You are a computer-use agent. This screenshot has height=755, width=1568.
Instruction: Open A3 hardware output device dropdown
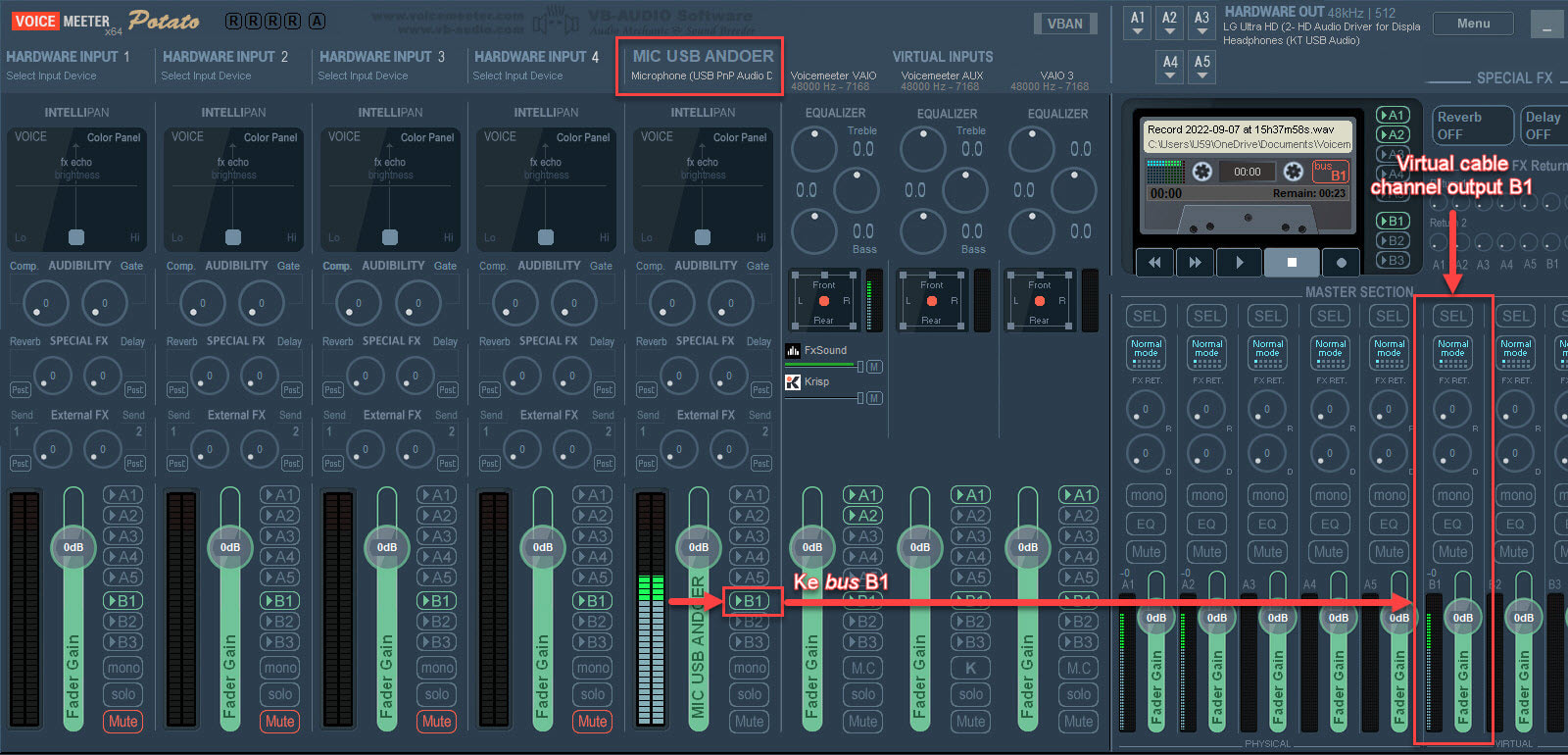1202,24
